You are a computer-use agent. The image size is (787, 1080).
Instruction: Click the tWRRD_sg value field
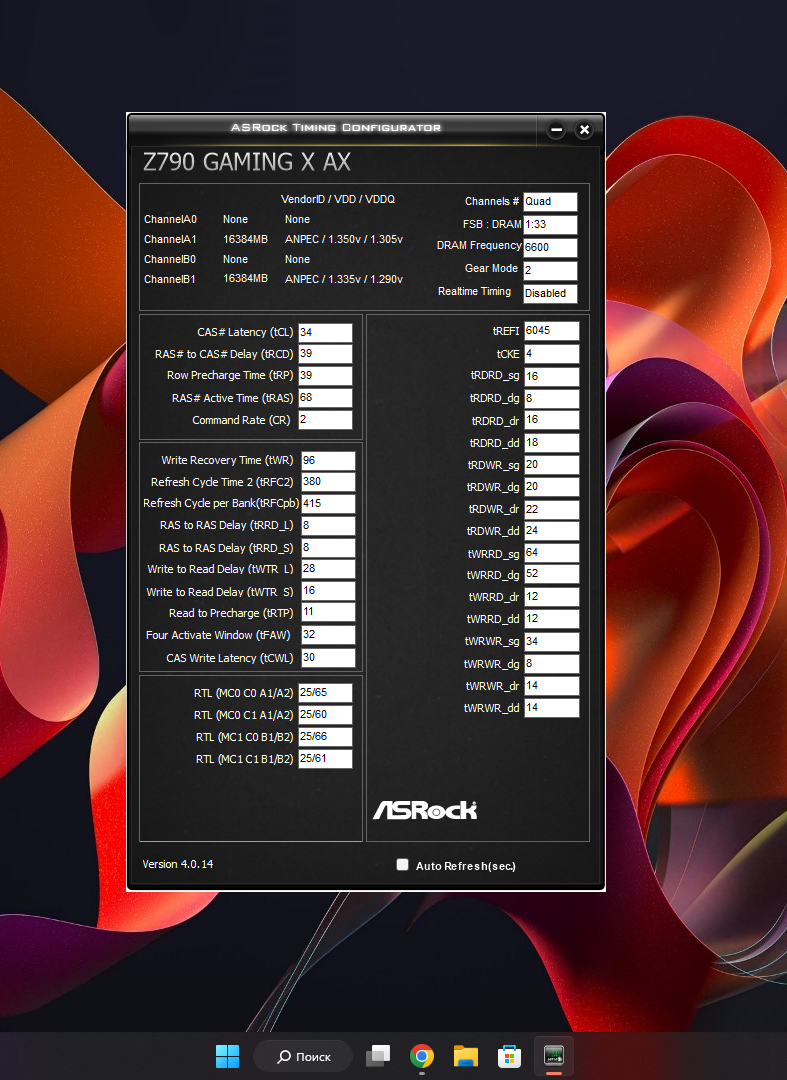pyautogui.click(x=552, y=553)
